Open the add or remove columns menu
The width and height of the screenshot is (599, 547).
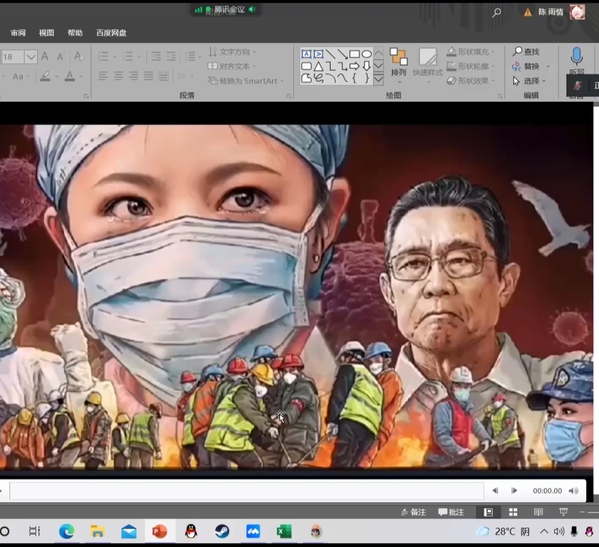coord(185,76)
